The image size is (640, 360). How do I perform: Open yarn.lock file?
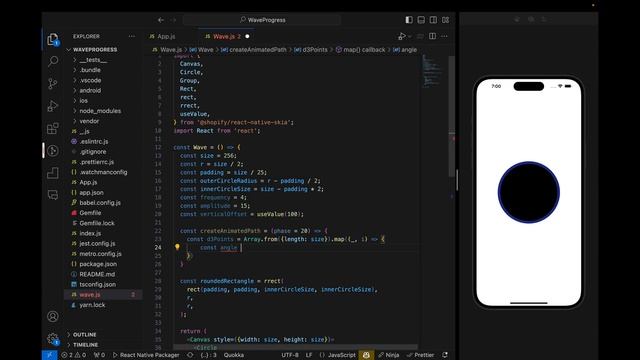92,304
